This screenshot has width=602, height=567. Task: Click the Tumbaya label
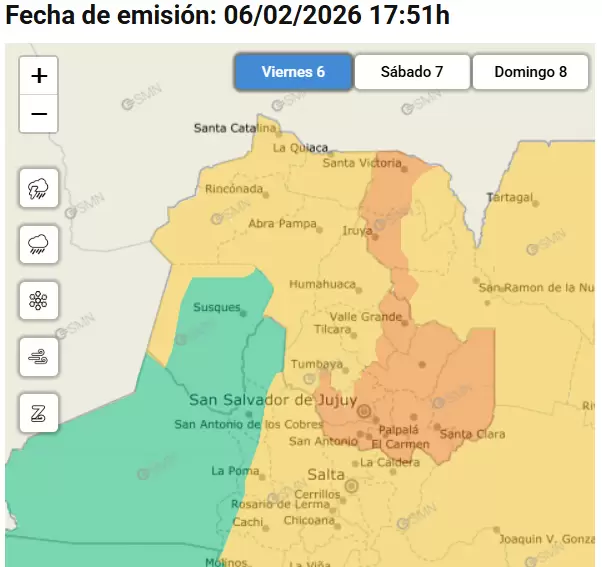click(x=317, y=364)
